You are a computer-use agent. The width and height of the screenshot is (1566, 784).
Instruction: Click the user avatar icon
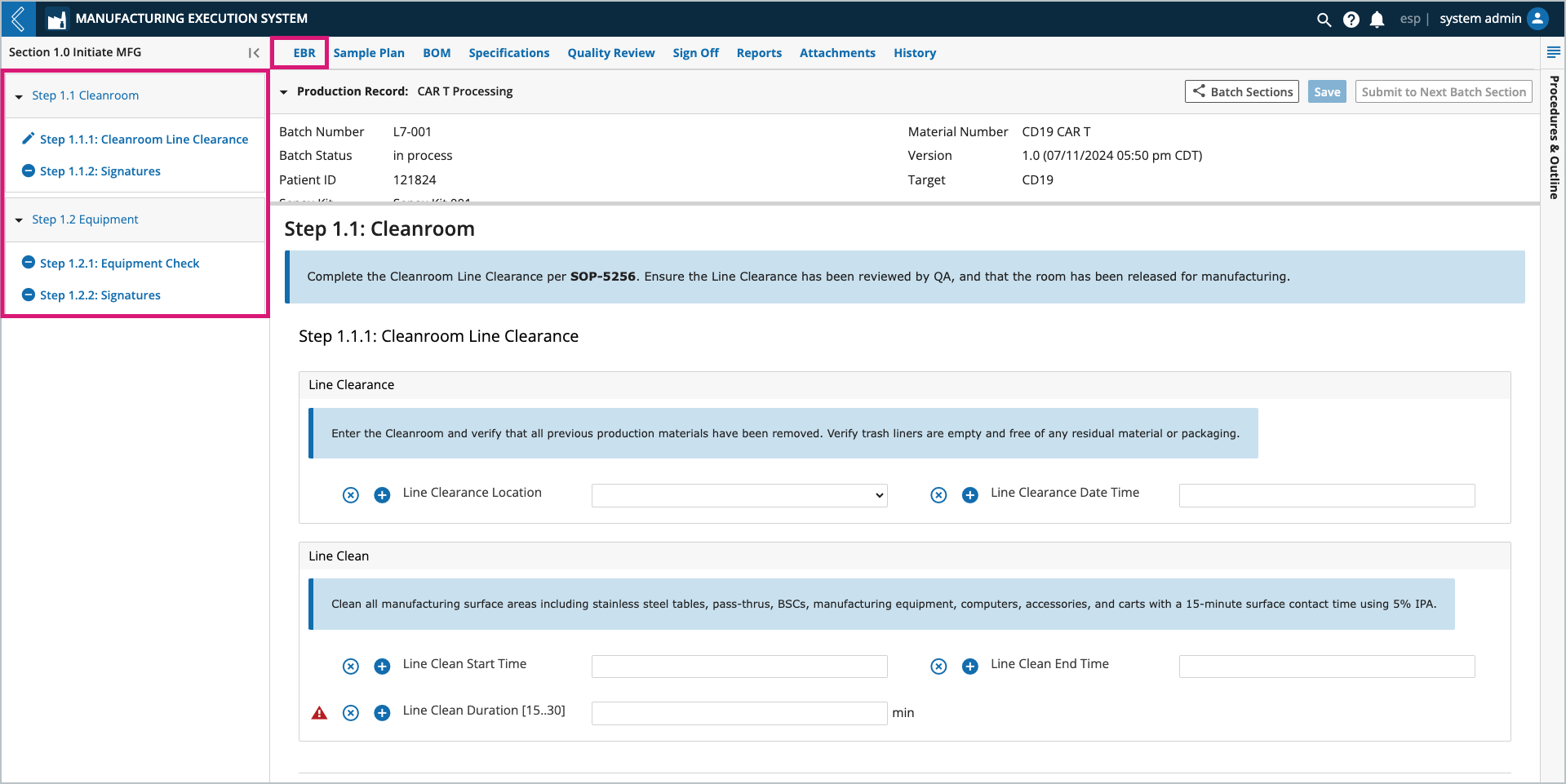[1537, 19]
